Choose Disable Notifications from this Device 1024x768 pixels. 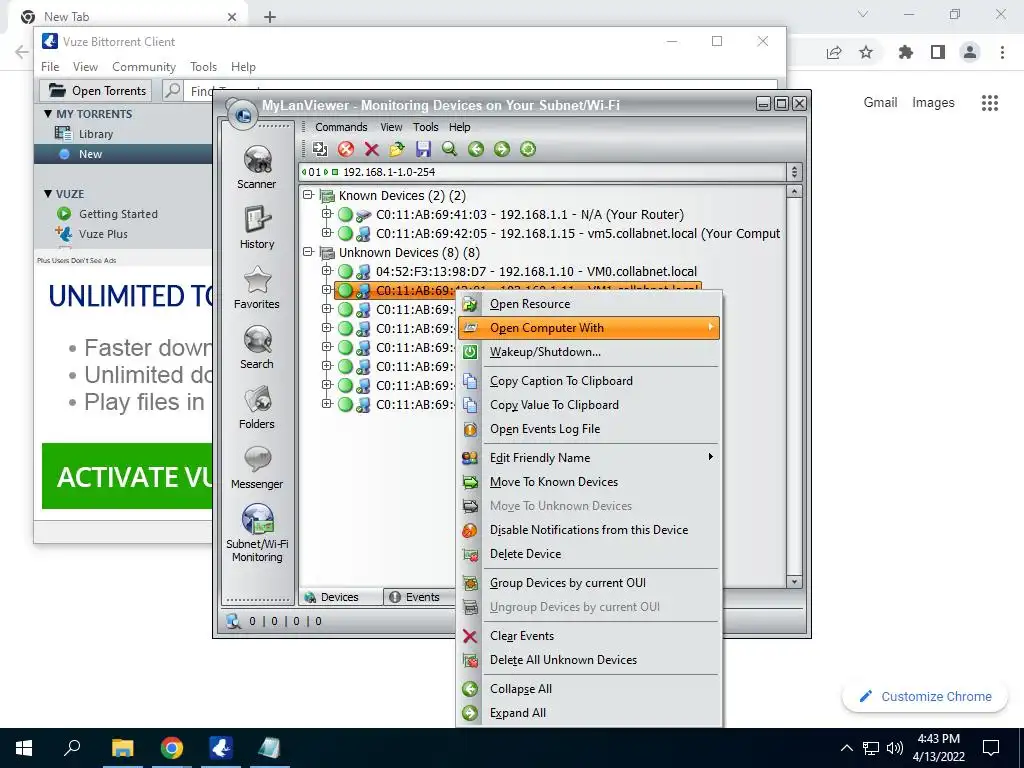[x=588, y=530]
